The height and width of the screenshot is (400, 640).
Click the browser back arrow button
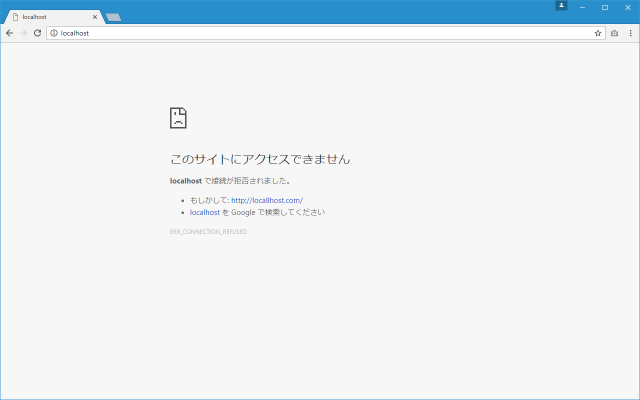tap(9, 33)
